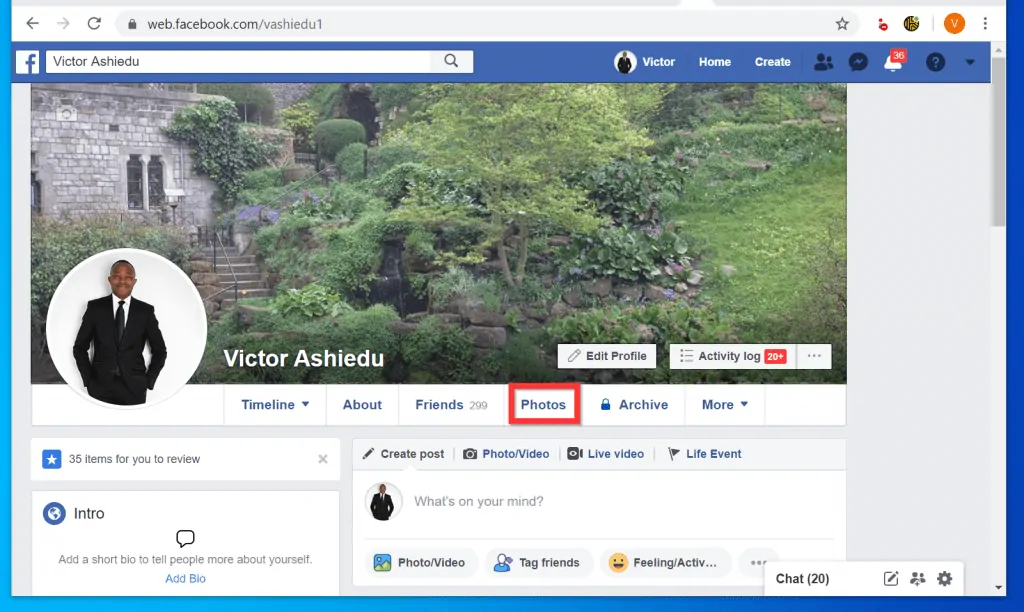
Task: Click the Edit Profile button
Action: pos(607,356)
